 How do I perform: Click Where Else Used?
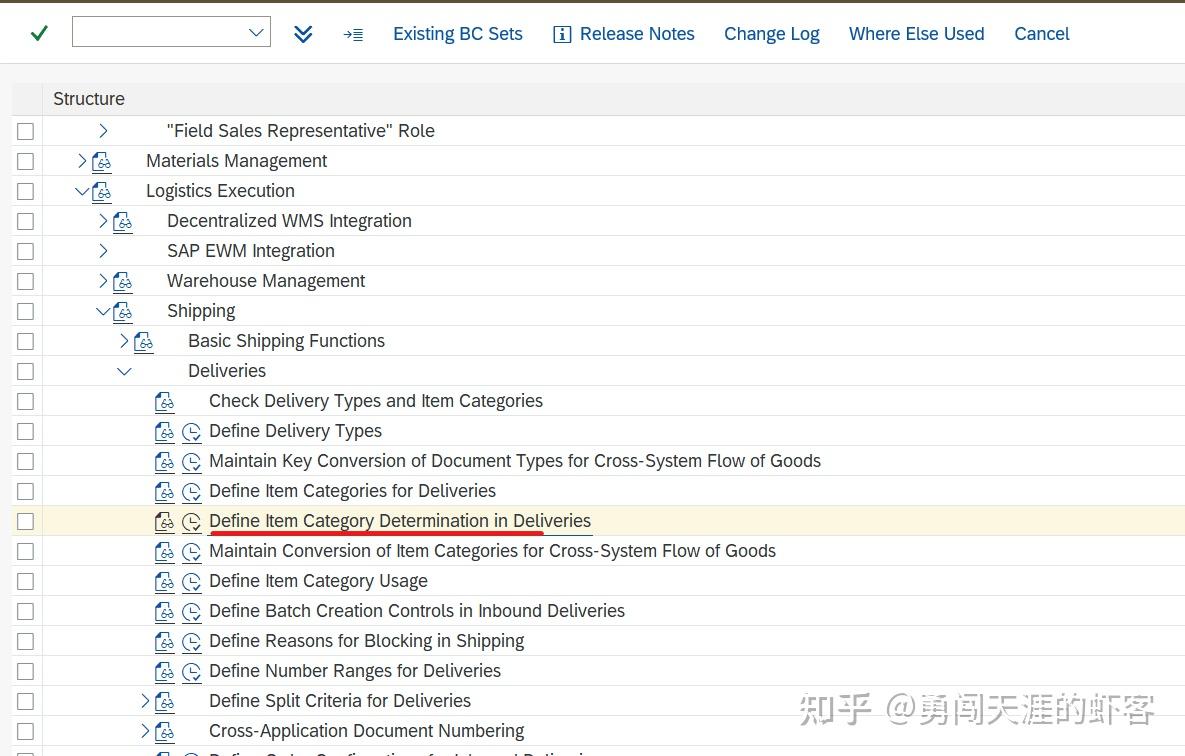916,33
